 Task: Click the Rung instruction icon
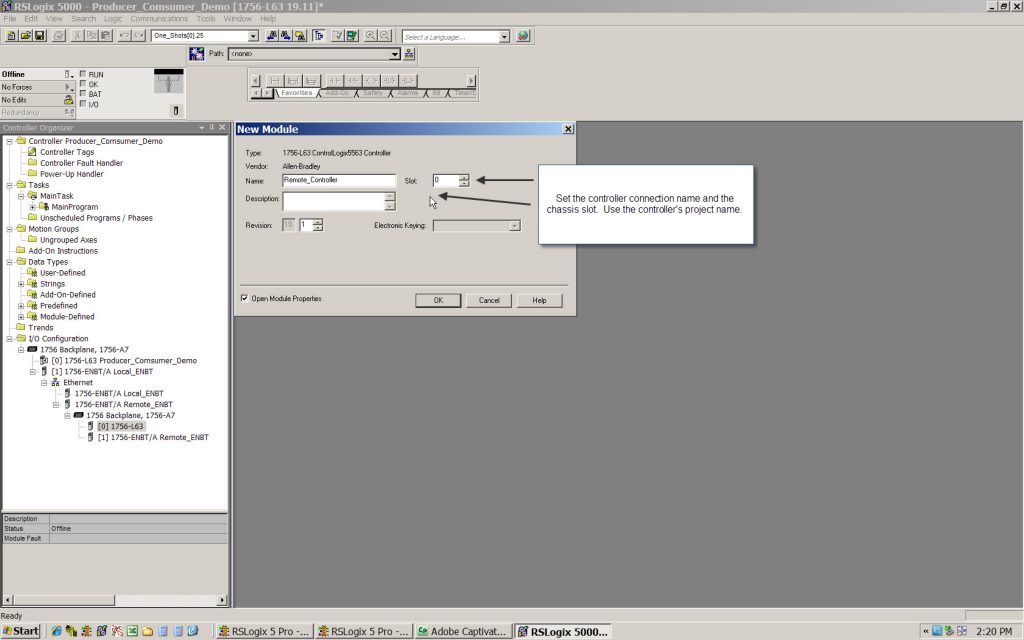(x=275, y=81)
